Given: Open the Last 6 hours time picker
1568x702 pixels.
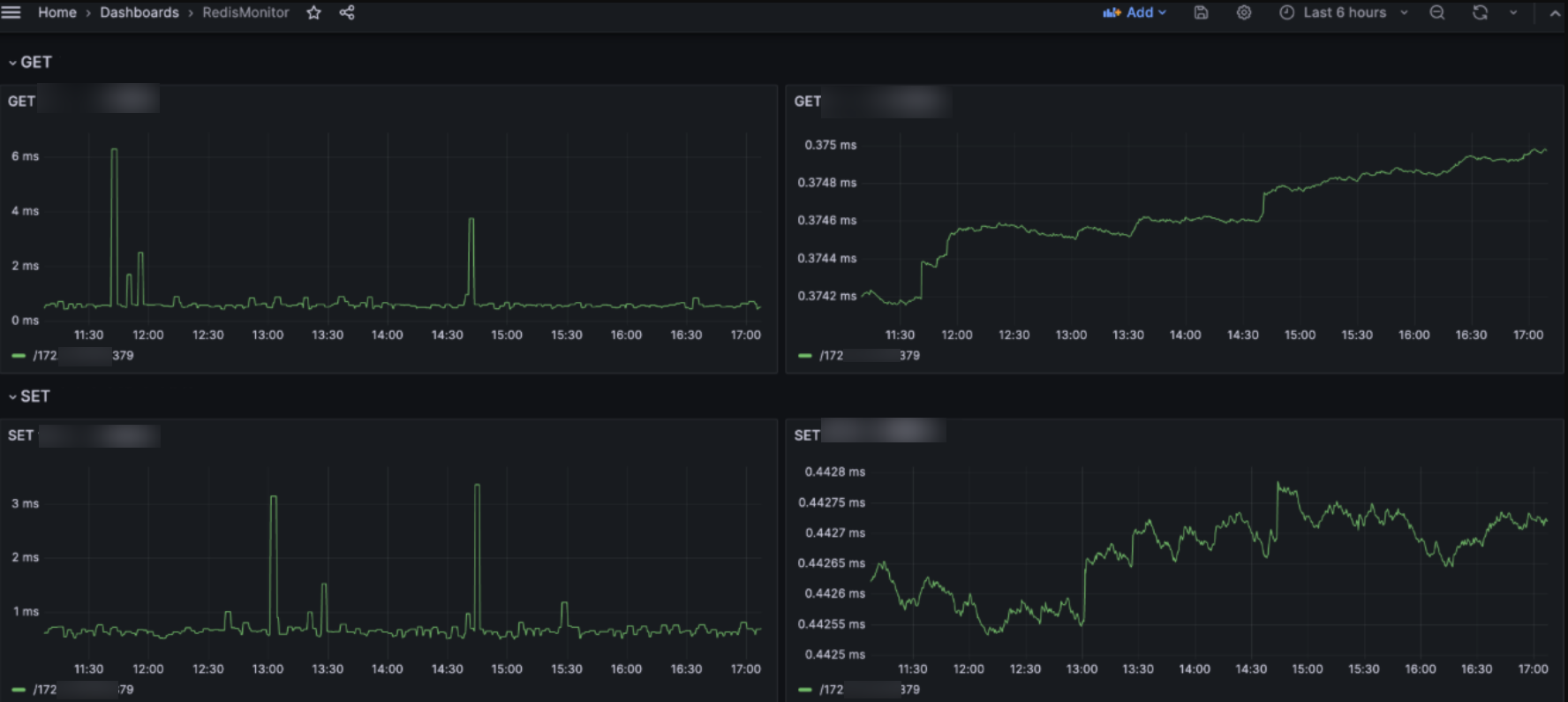Looking at the screenshot, I should click(x=1343, y=12).
